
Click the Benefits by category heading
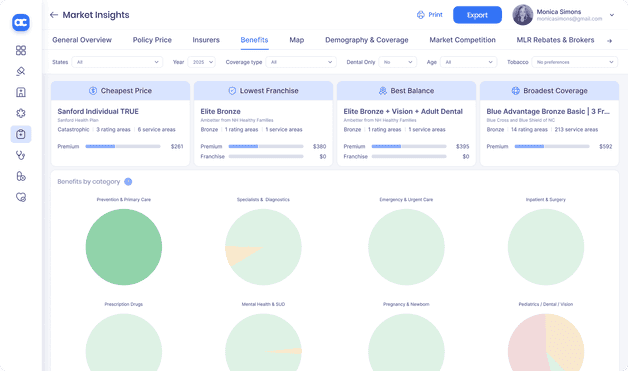tap(89, 181)
